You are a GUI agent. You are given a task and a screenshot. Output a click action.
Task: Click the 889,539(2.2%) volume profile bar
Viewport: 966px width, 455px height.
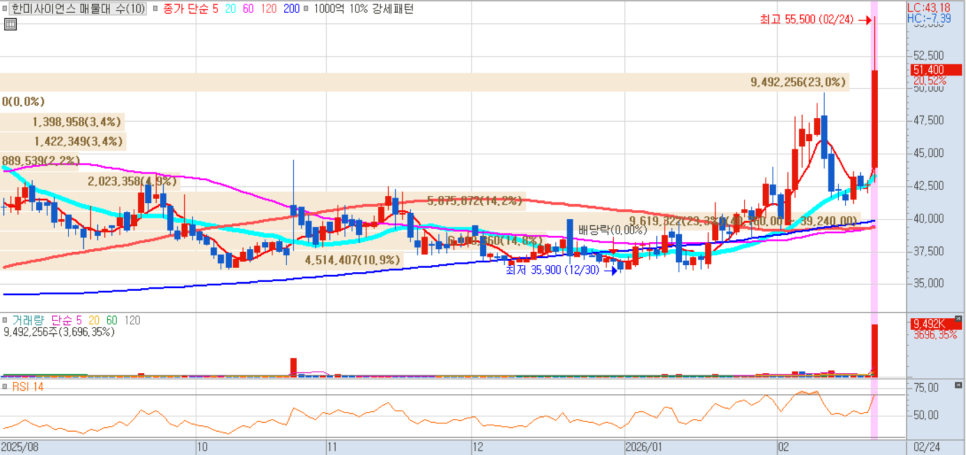click(x=41, y=161)
